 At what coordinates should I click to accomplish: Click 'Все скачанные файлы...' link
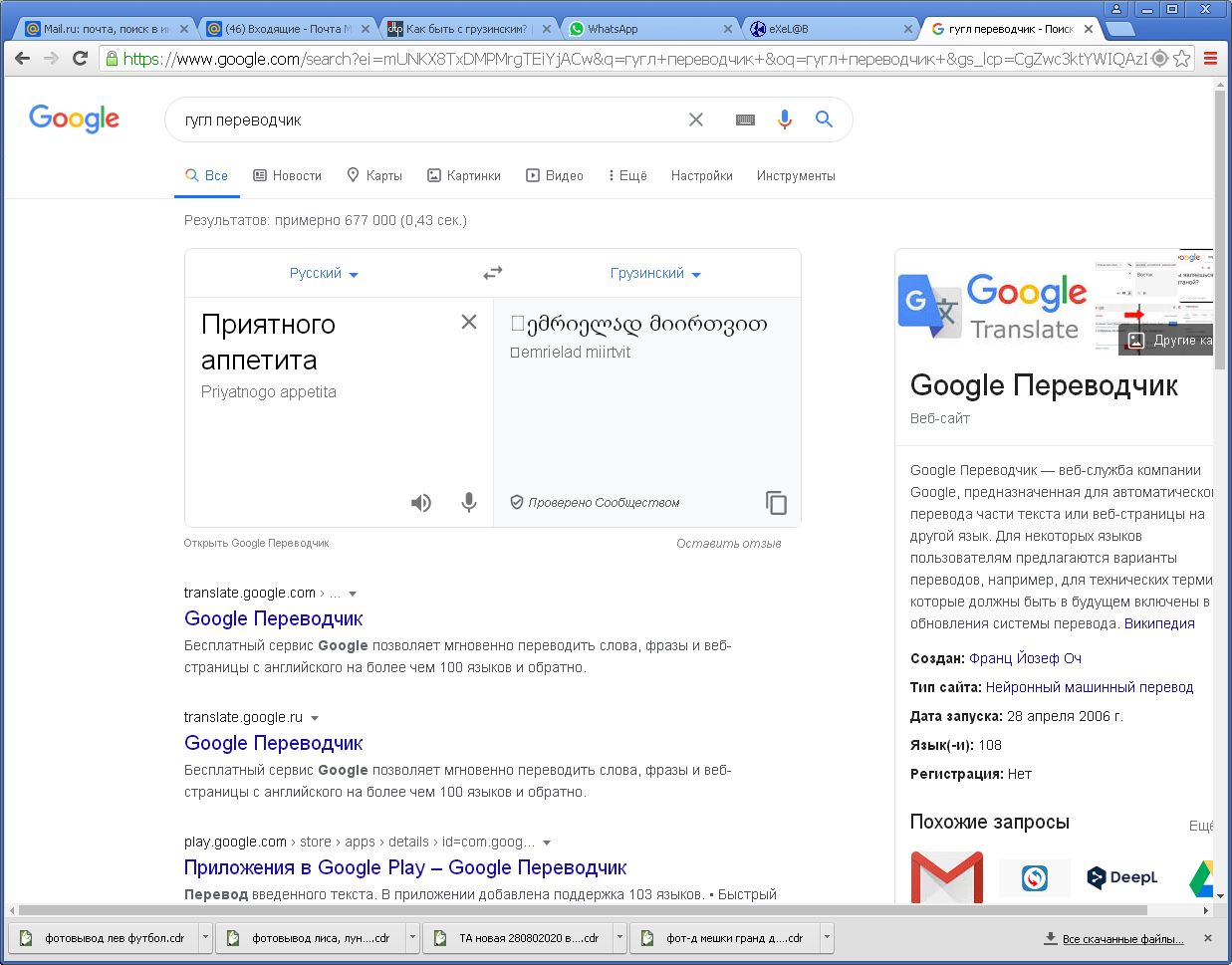pos(1123,939)
